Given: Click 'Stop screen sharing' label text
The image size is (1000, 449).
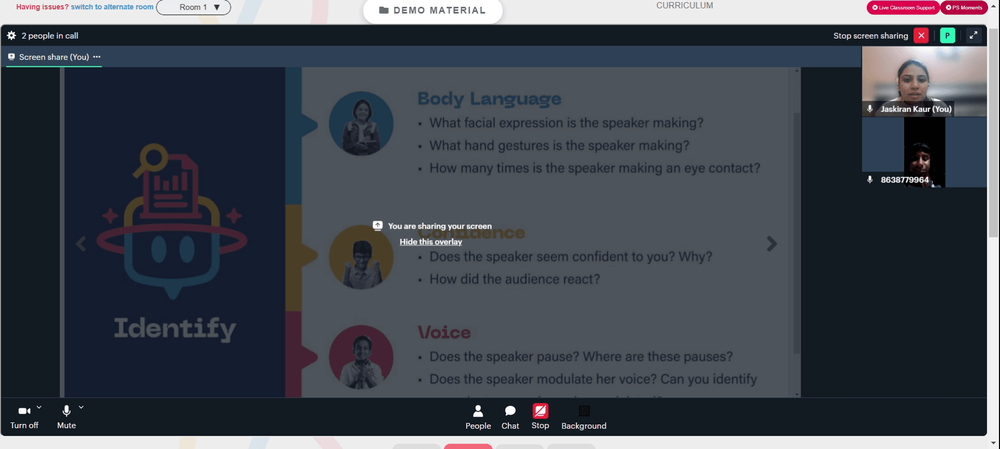Looking at the screenshot, I should (x=871, y=36).
